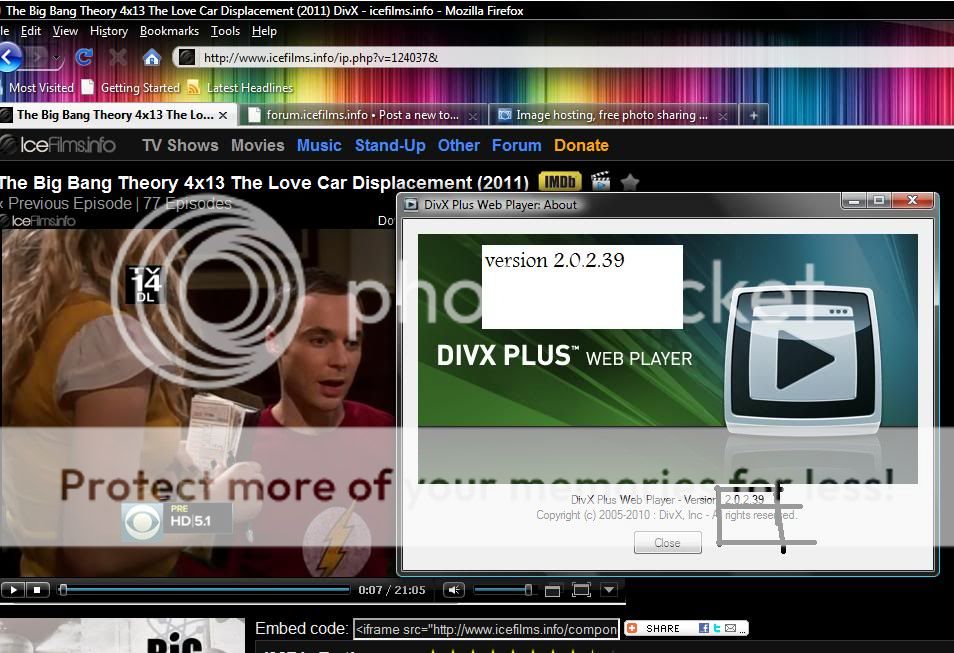Viewport: 954px width, 653px height.
Task: Open the Help menu
Action: (264, 31)
